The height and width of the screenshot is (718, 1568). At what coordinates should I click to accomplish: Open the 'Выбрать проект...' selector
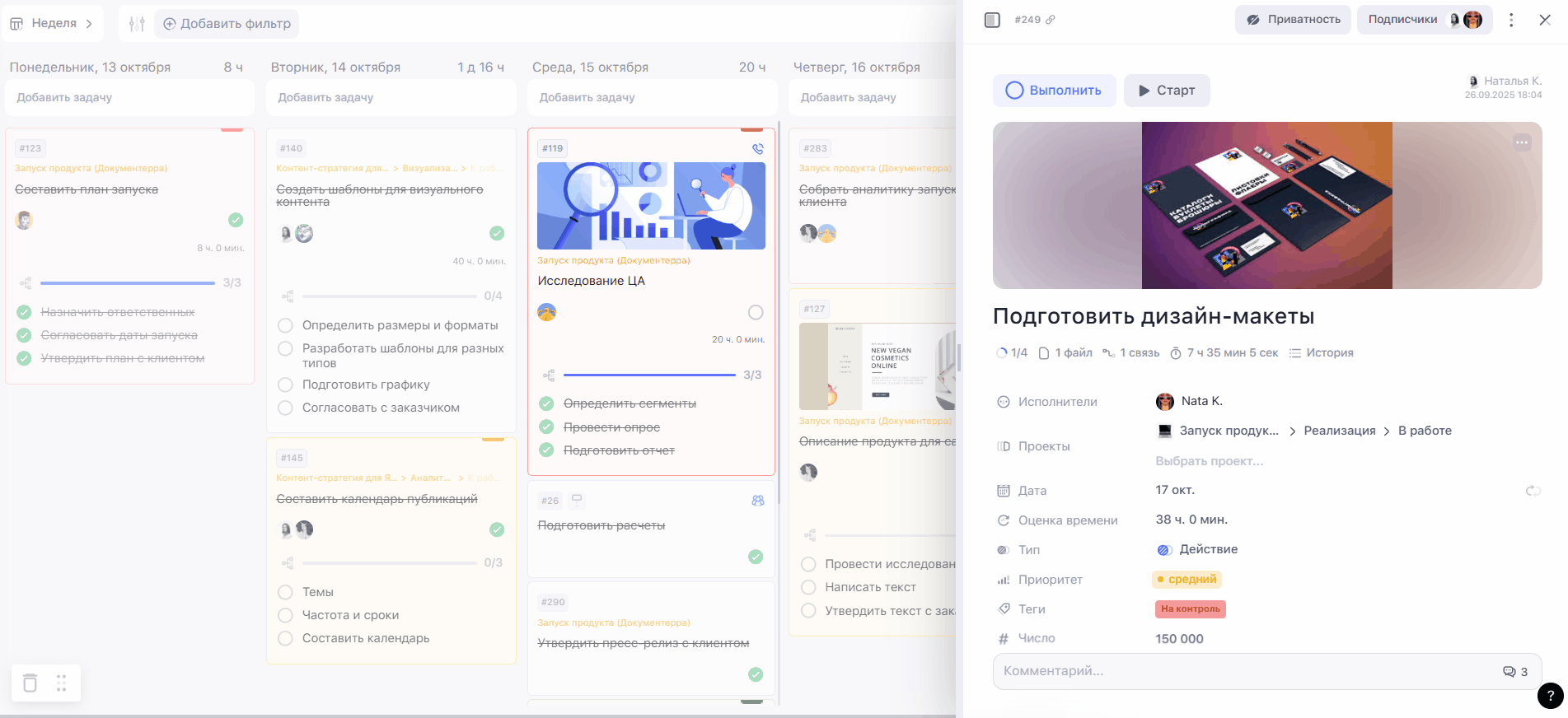click(x=1209, y=461)
